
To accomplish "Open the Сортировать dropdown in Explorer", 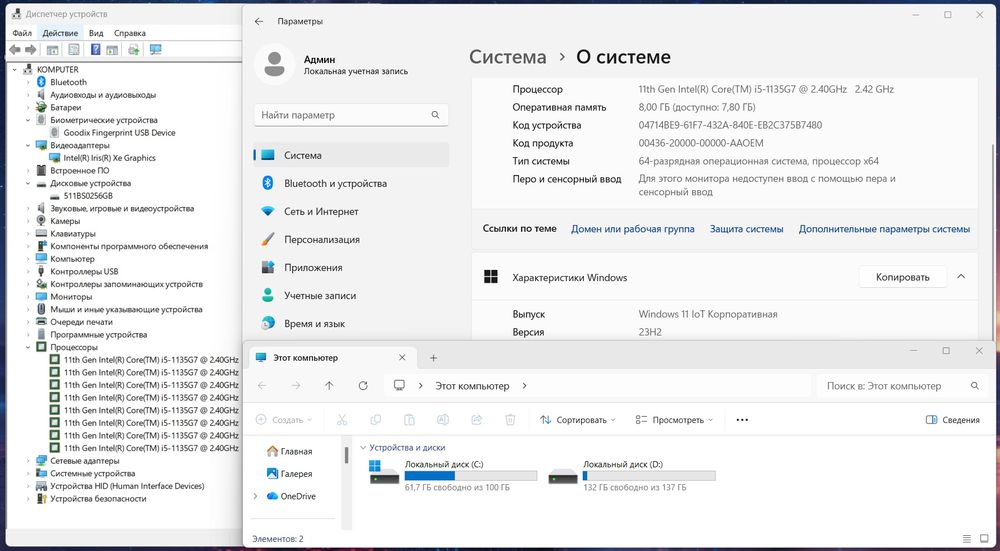I will click(x=578, y=420).
